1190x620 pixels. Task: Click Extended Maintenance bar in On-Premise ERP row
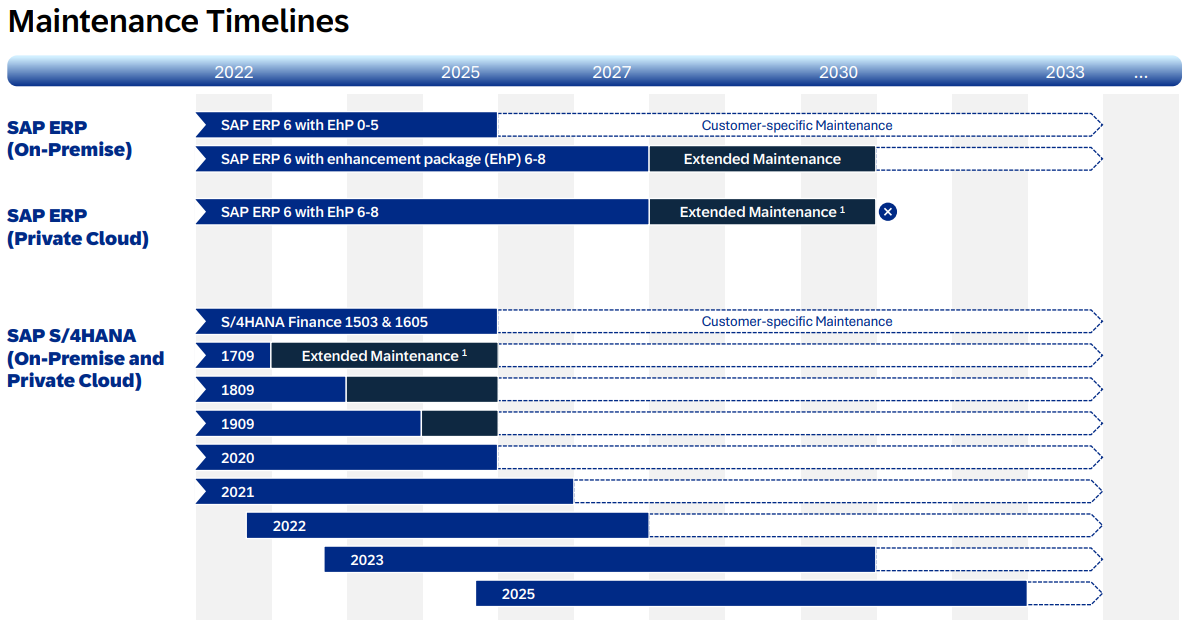click(x=762, y=159)
